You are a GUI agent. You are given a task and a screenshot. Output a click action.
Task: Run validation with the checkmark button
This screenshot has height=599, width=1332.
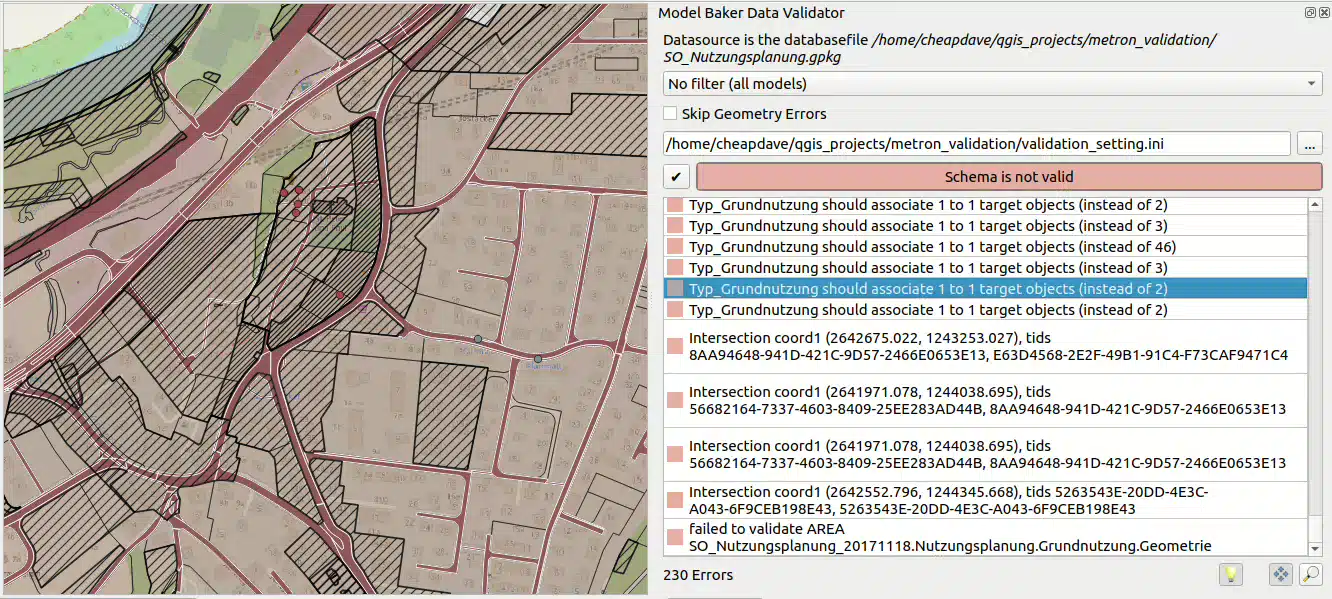tap(677, 177)
